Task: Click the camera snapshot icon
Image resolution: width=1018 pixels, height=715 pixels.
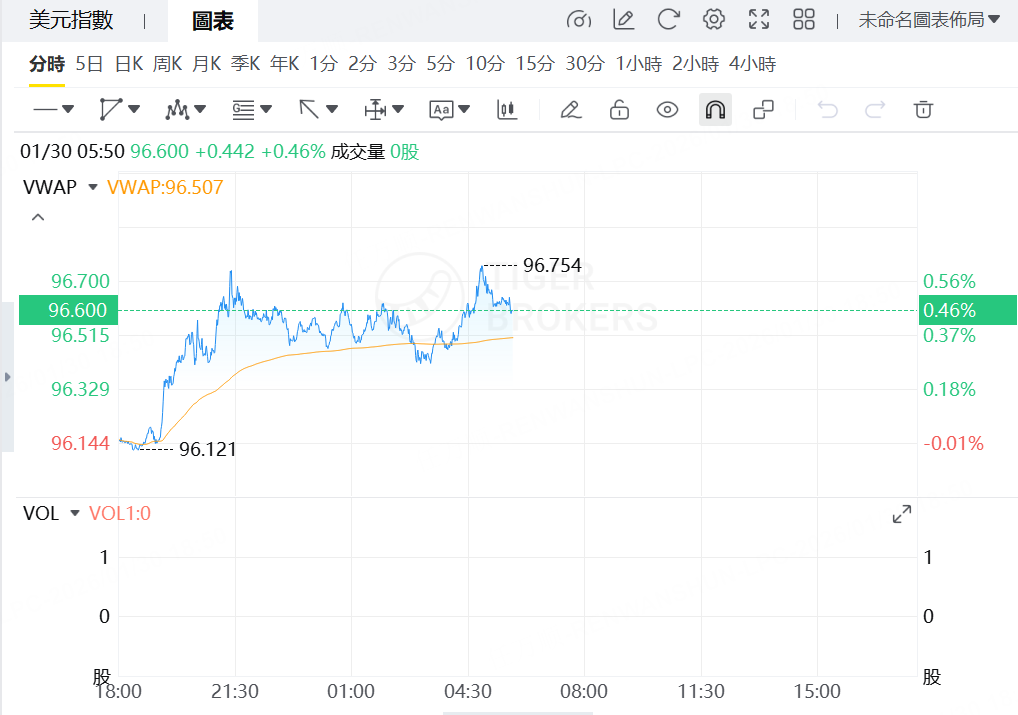Action: click(578, 20)
